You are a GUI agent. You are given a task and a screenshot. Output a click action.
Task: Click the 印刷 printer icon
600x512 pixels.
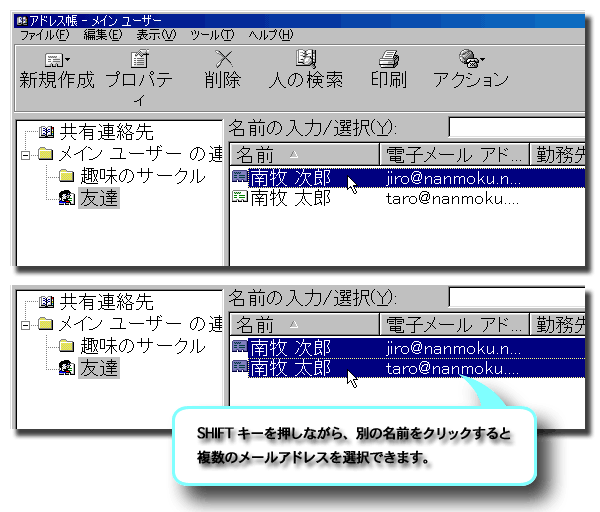pos(389,59)
